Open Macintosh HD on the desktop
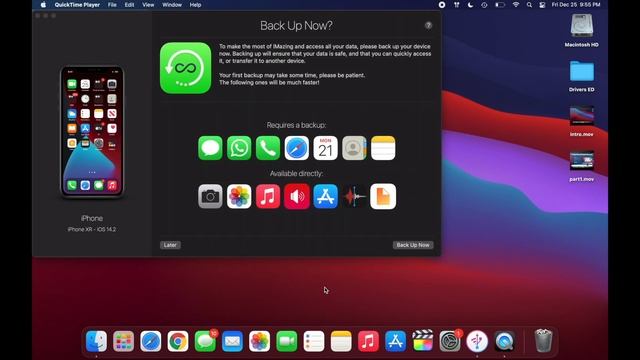Image resolution: width=640 pixels, height=360 pixels. click(x=582, y=26)
